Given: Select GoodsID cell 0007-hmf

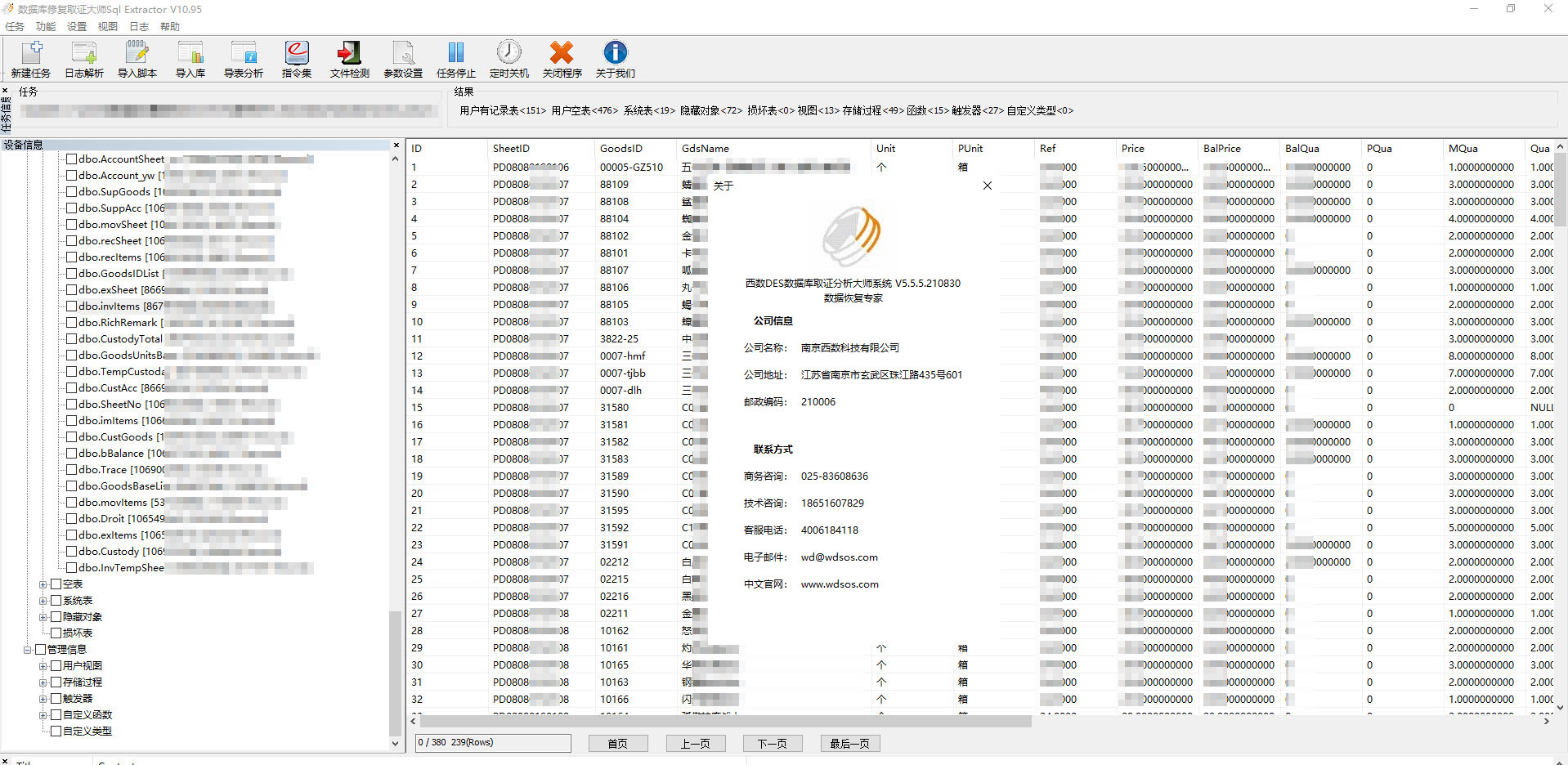Looking at the screenshot, I should (x=623, y=356).
